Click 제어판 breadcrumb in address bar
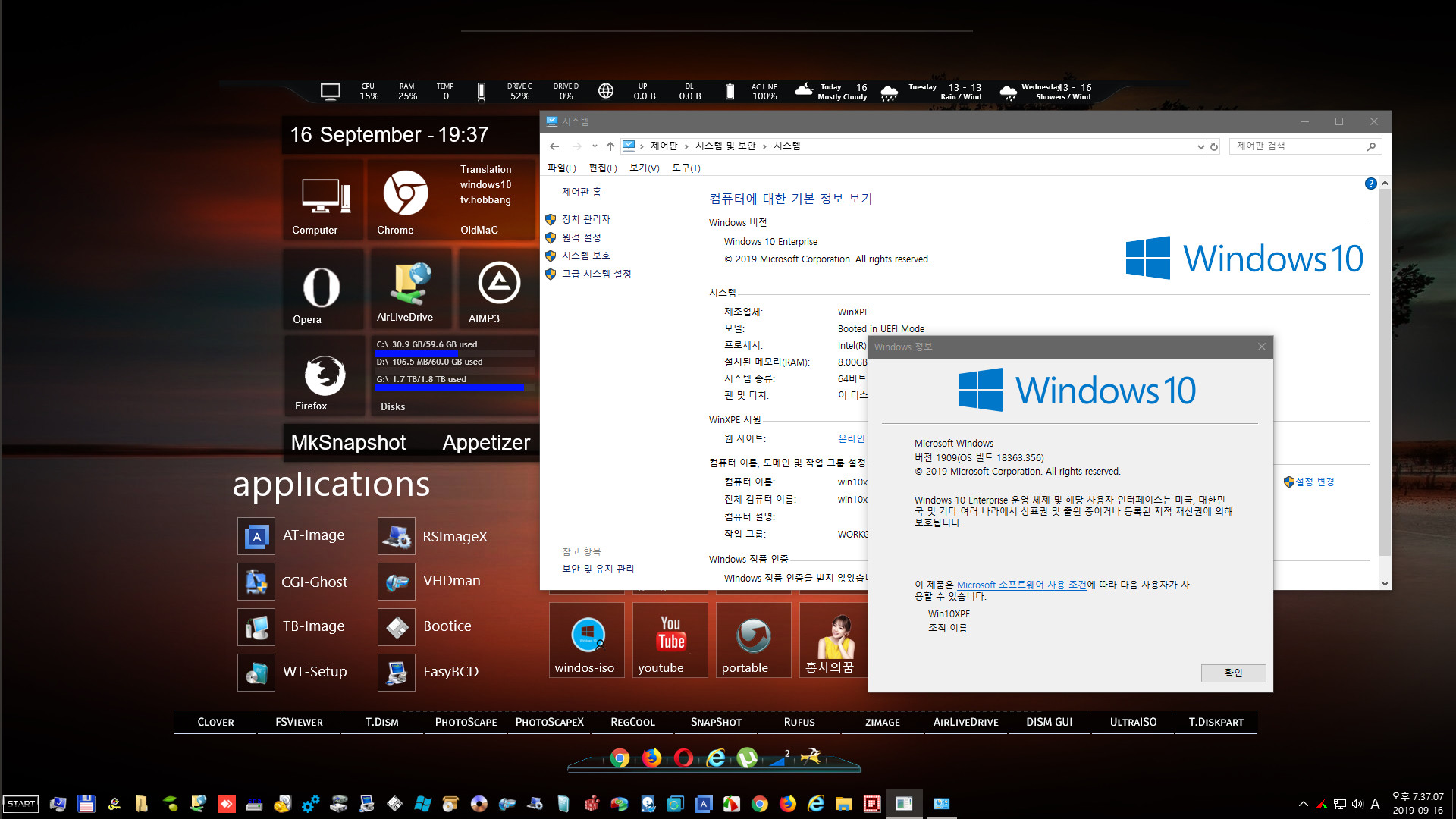The image size is (1456, 819). pyautogui.click(x=664, y=146)
